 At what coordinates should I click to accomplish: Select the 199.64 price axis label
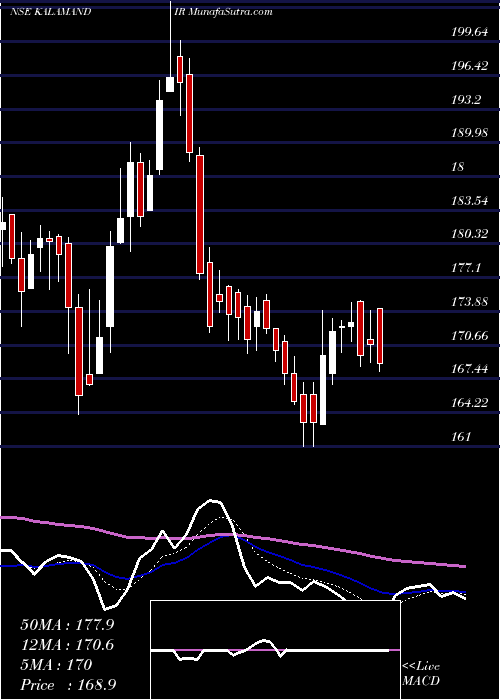pyautogui.click(x=469, y=32)
